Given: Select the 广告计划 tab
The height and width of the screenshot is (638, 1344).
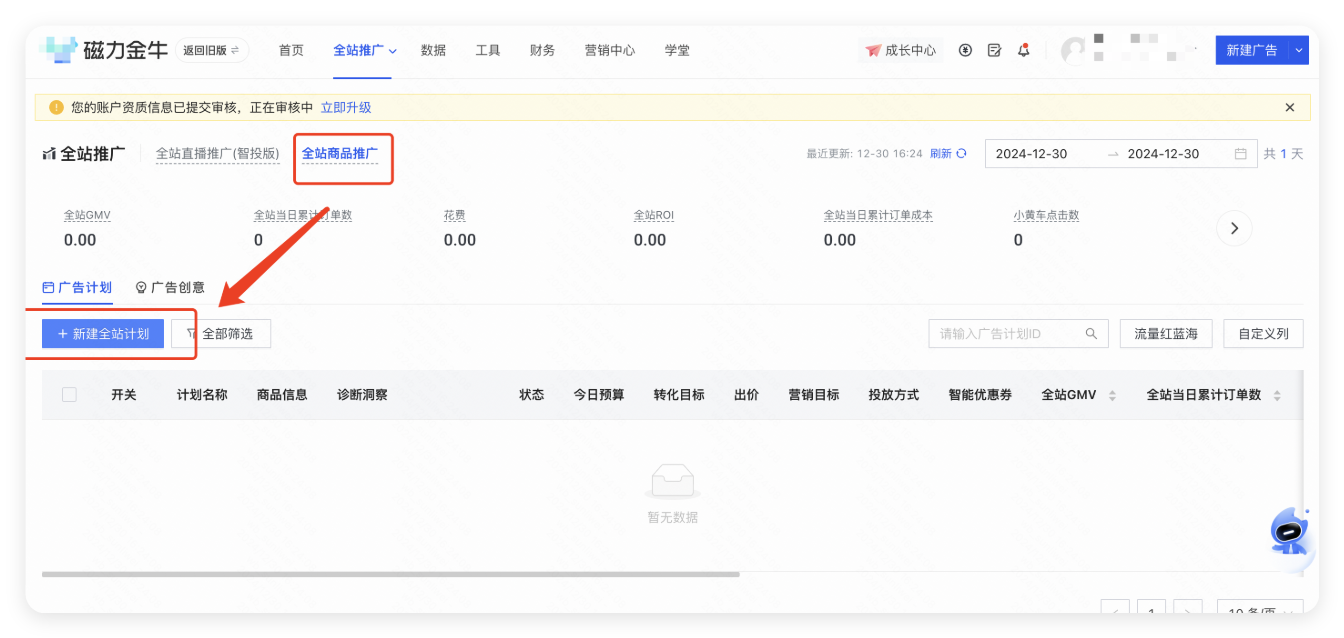Looking at the screenshot, I should [77, 288].
